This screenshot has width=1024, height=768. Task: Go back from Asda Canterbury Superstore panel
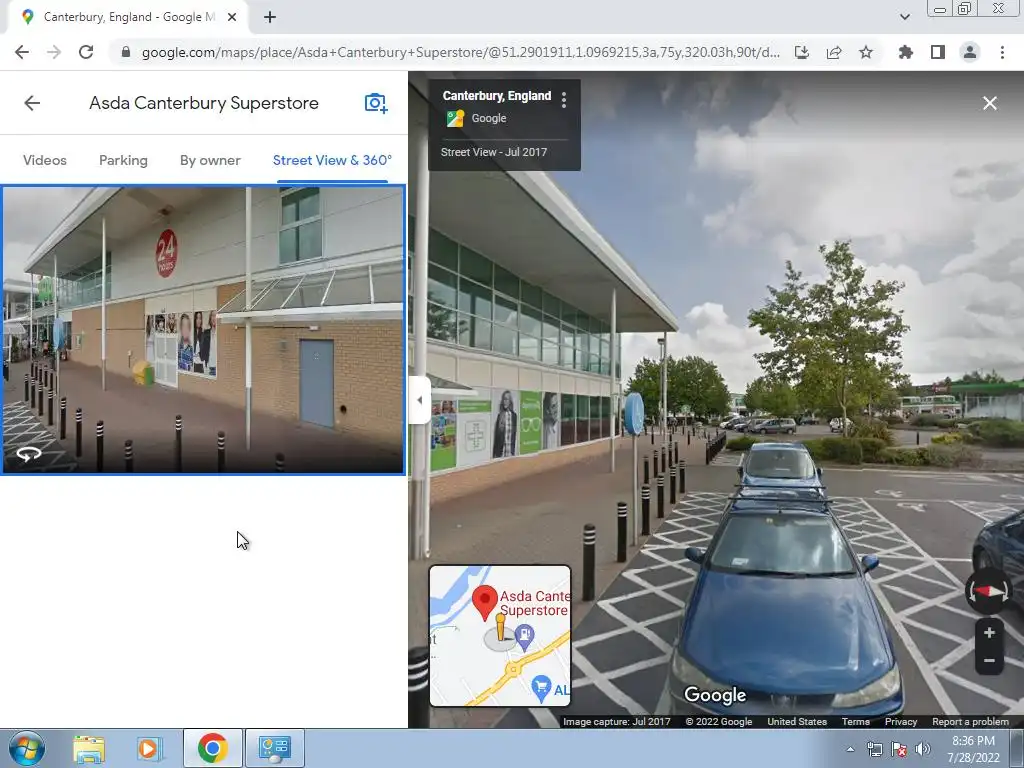pyautogui.click(x=32, y=103)
